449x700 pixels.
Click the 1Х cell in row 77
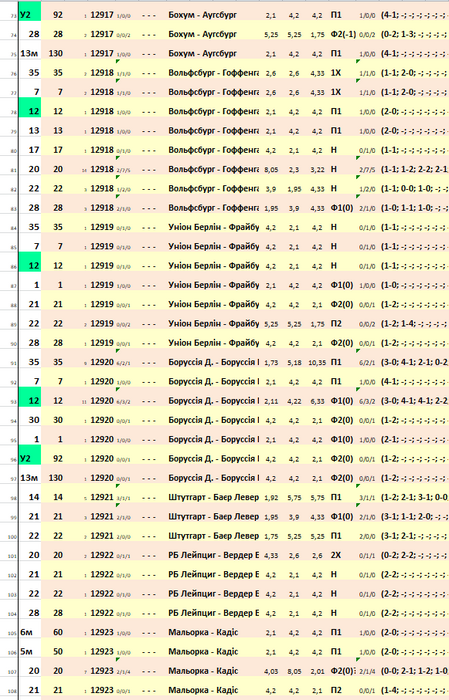pos(336,92)
